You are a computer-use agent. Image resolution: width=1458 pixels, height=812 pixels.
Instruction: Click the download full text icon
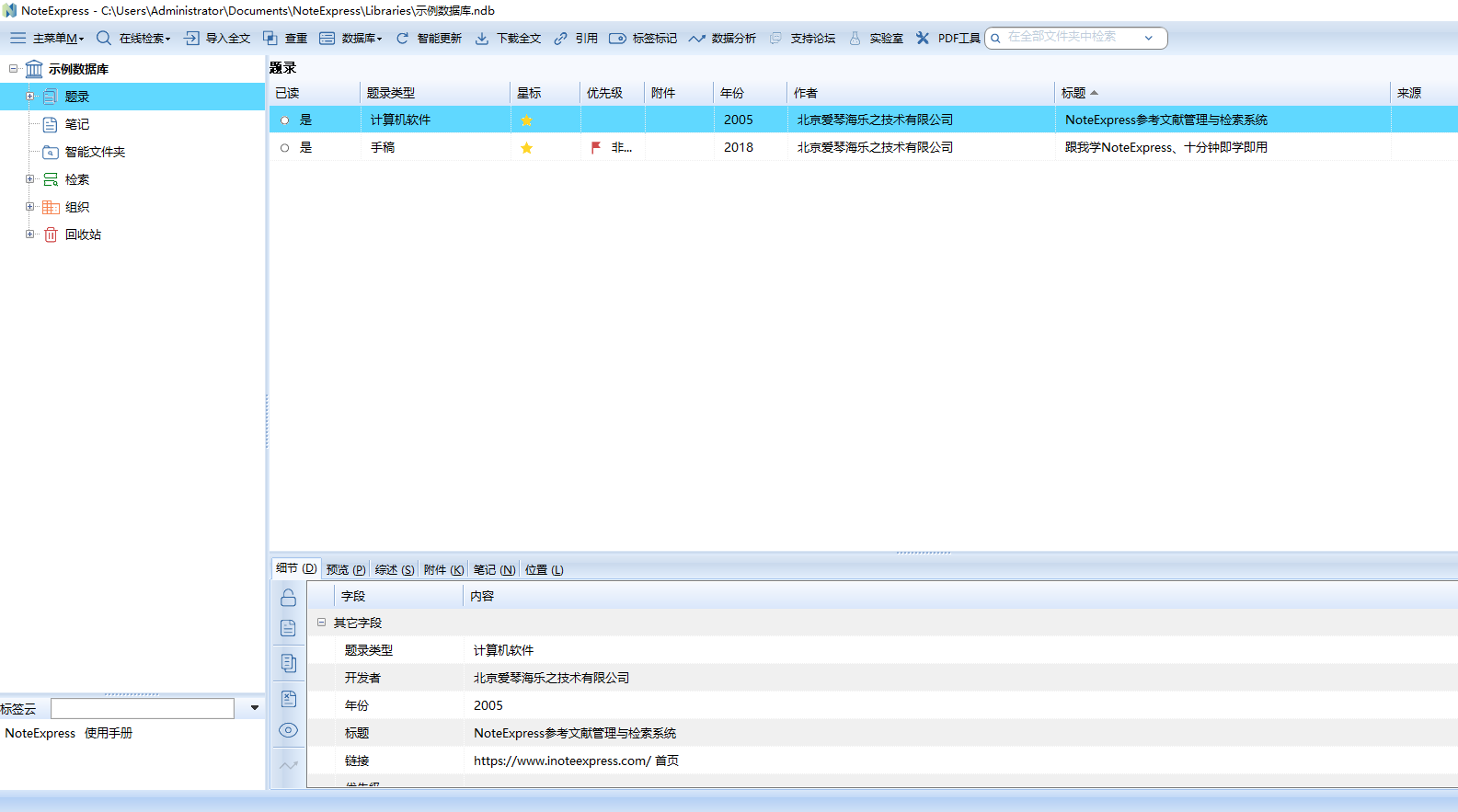481,38
